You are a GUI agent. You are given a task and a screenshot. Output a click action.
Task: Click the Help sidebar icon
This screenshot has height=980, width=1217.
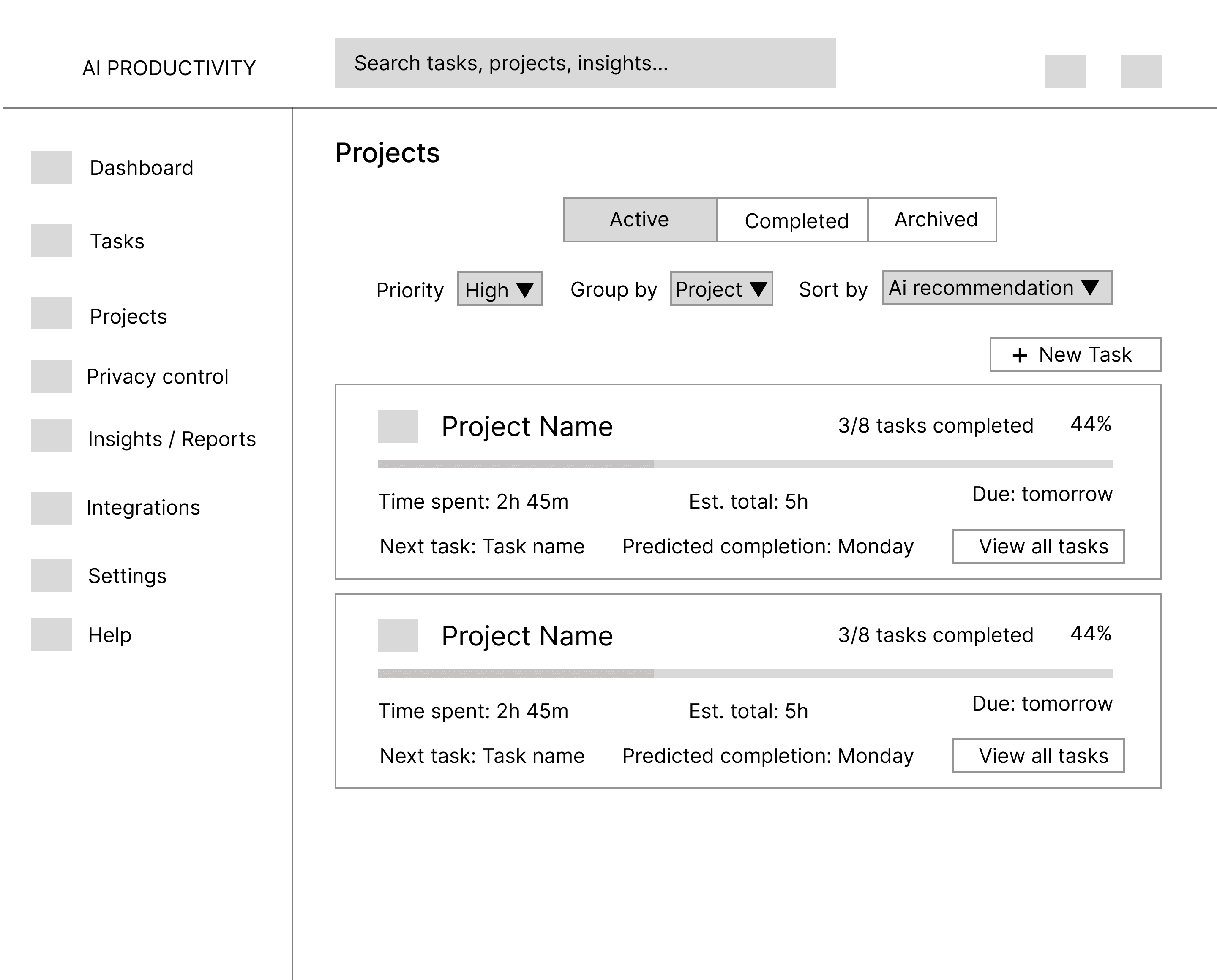[x=52, y=635]
